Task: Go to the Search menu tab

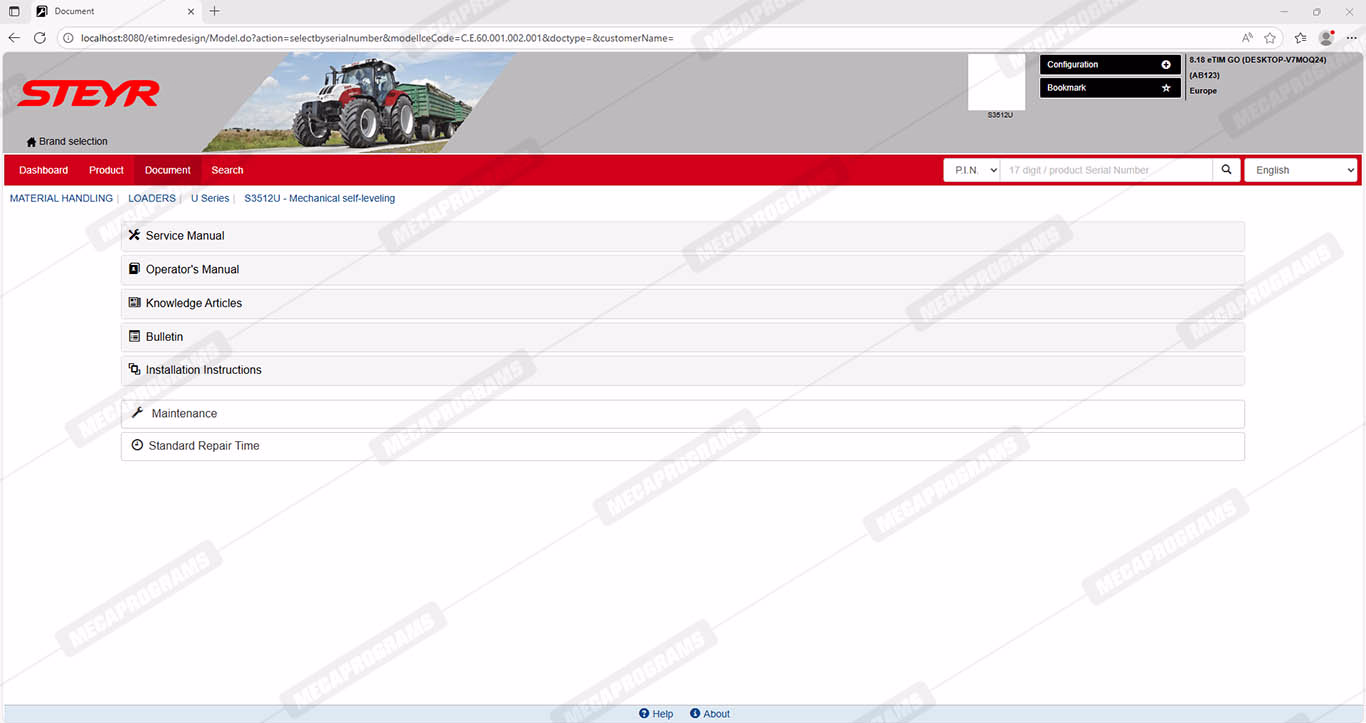Action: (x=227, y=170)
